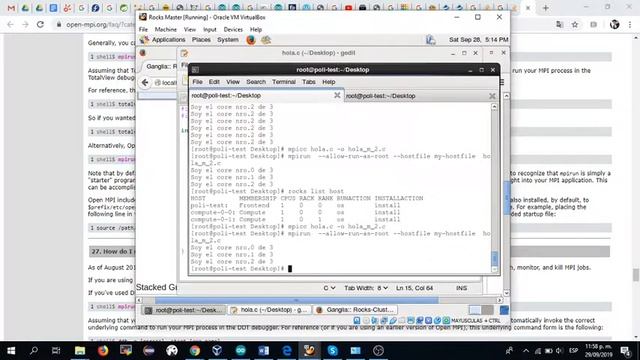Image resolution: width=640 pixels, height=360 pixels.
Task: Click the INS insert mode indicator in gedit
Action: (462, 288)
